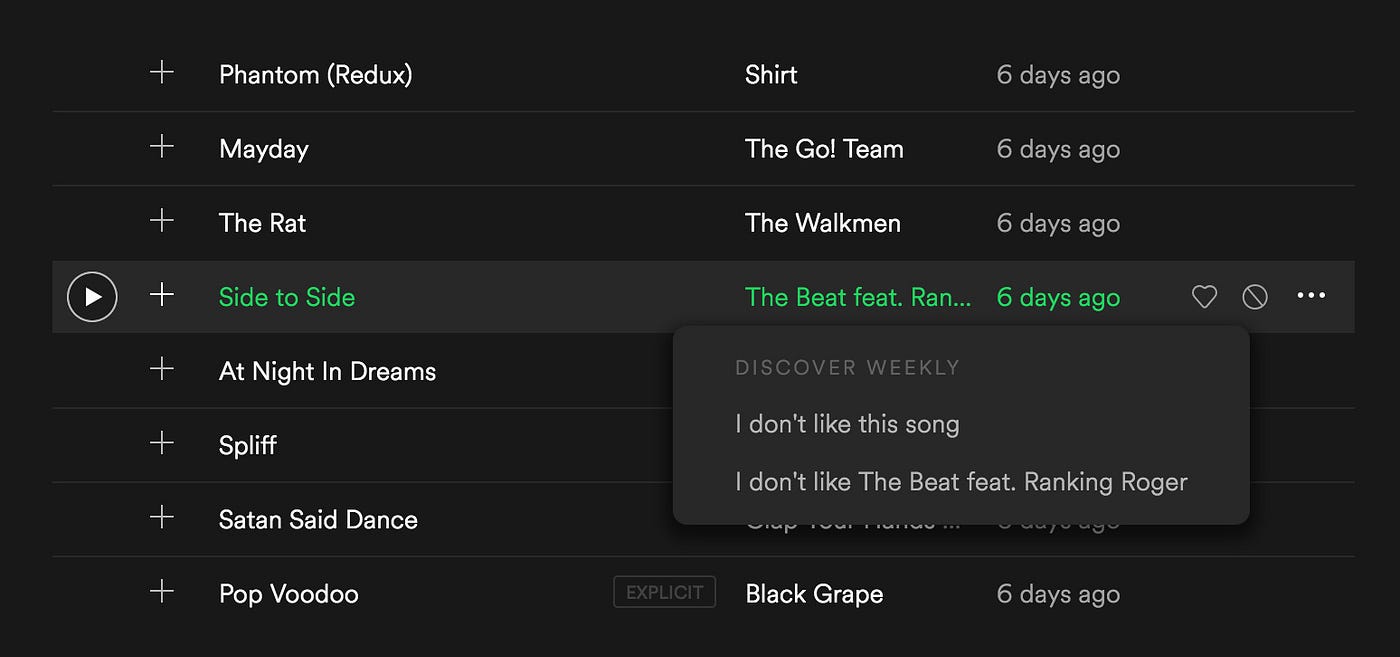Choose "I don't like The Beat feat. Ranking Roger"

[x=961, y=482]
